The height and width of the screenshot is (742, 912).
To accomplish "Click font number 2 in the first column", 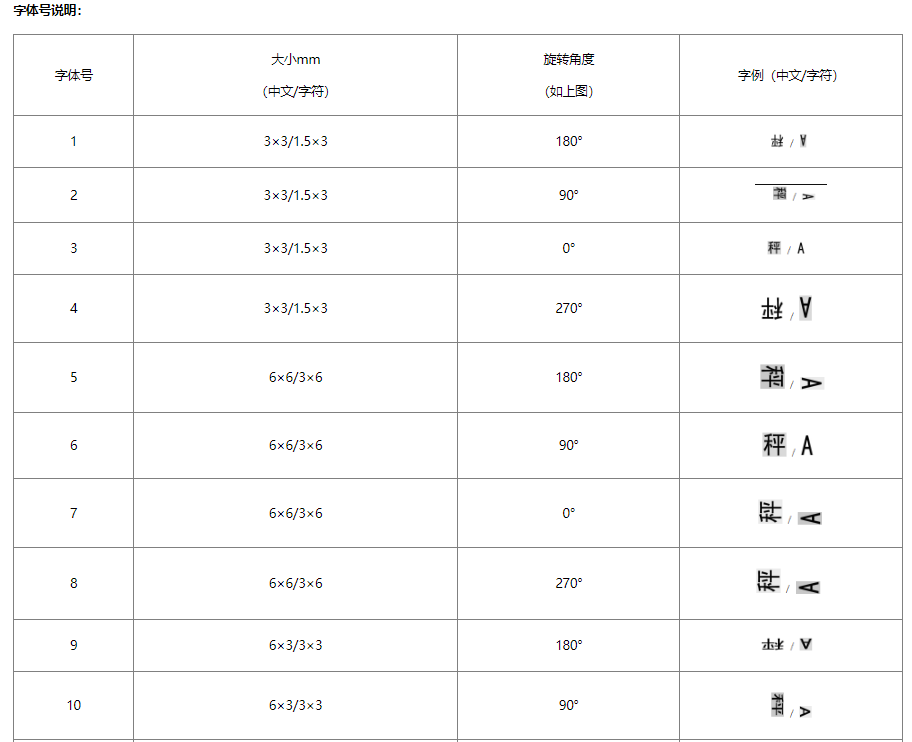I will tap(73, 195).
